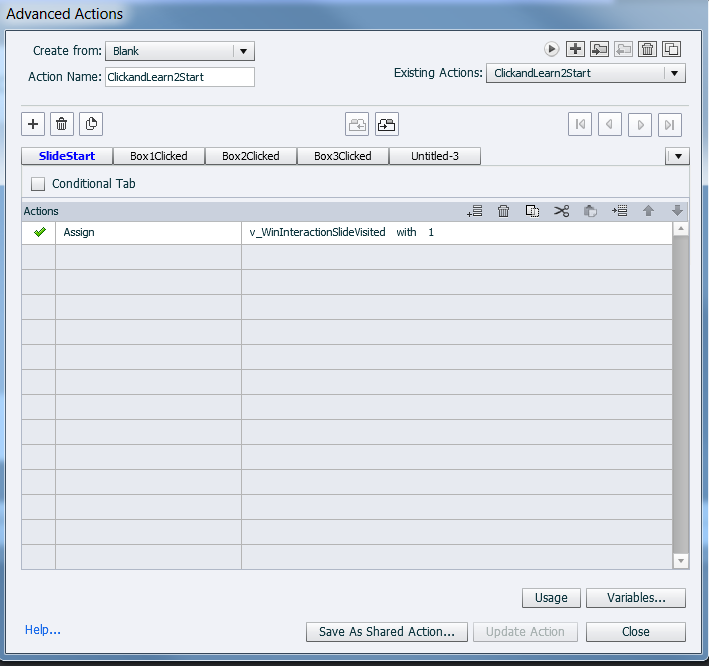Switch to the SlideStart tab
709x666 pixels.
point(67,156)
